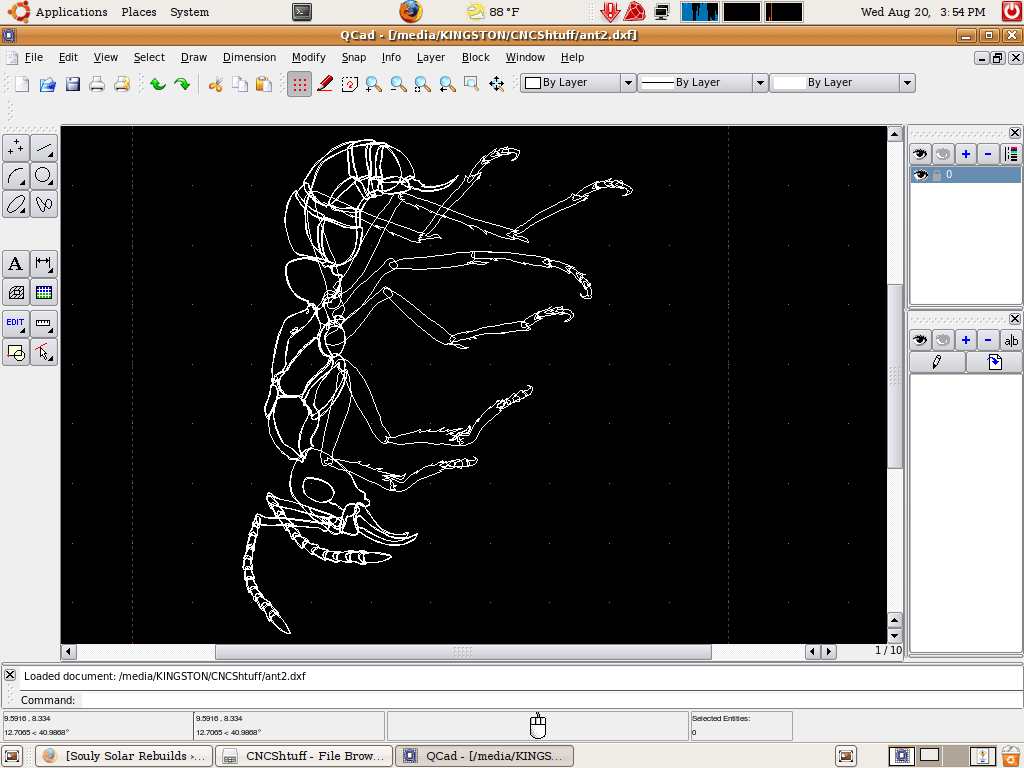The width and height of the screenshot is (1024, 768).
Task: Redo the last undone action
Action: pyautogui.click(x=182, y=84)
